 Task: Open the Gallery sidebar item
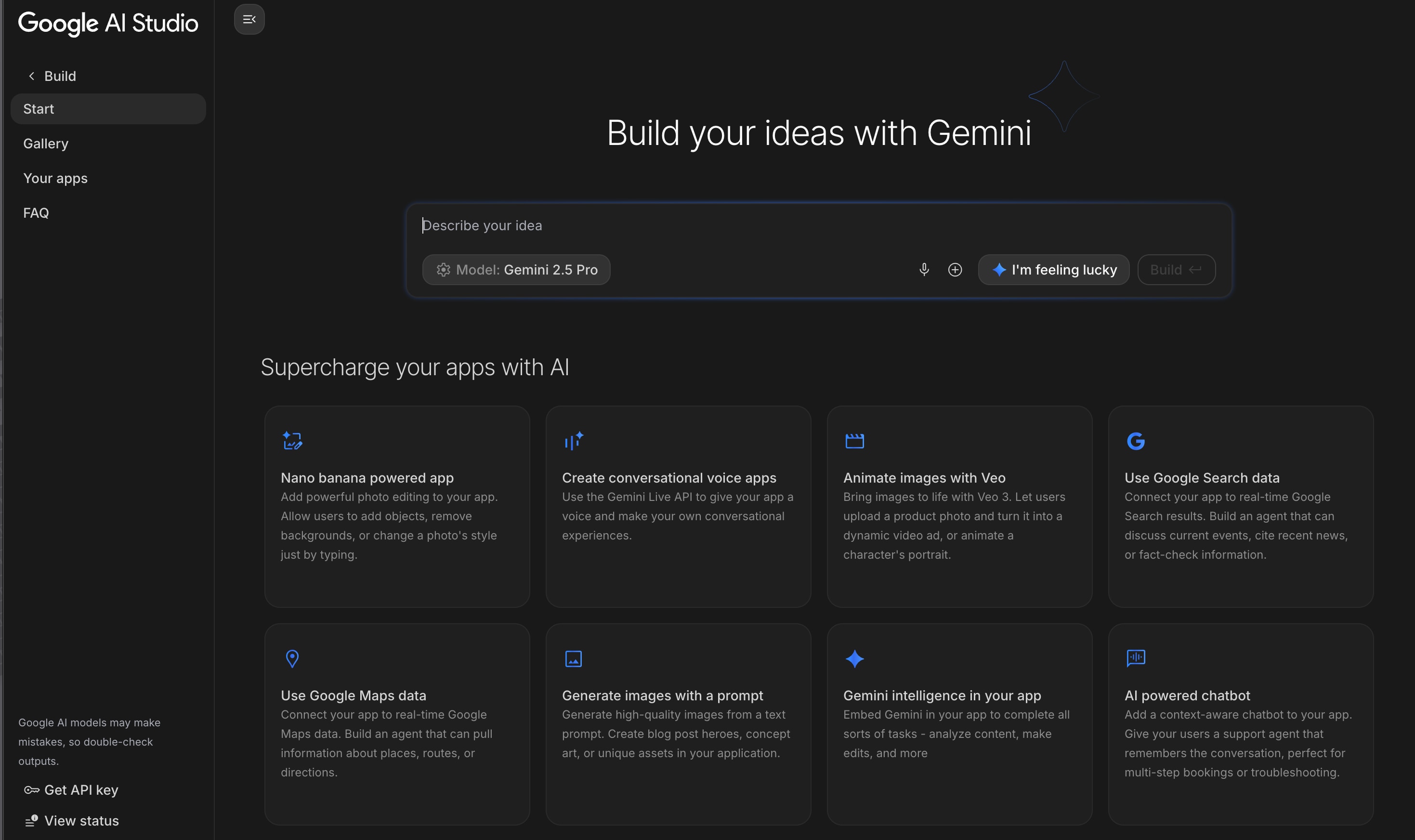coord(46,144)
